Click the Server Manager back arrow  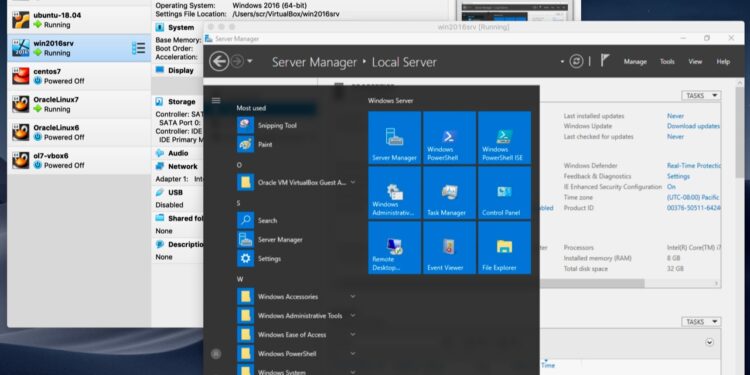(219, 62)
